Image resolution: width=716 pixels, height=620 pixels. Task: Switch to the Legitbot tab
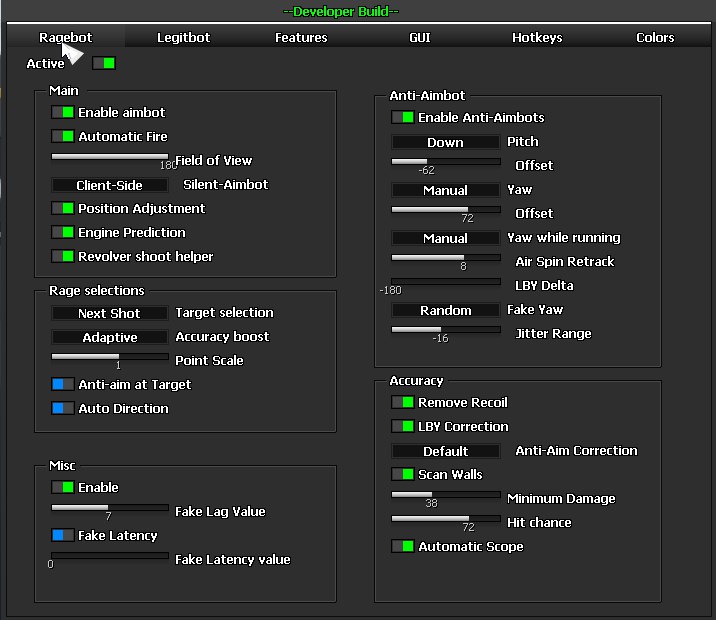(x=183, y=38)
